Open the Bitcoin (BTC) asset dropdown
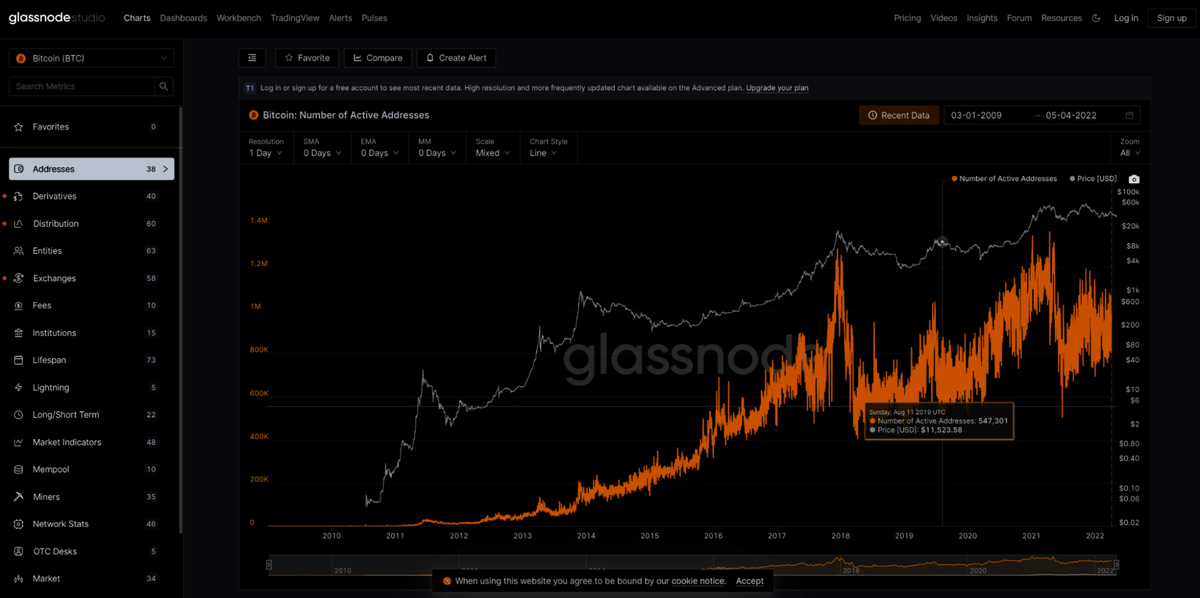 91,59
